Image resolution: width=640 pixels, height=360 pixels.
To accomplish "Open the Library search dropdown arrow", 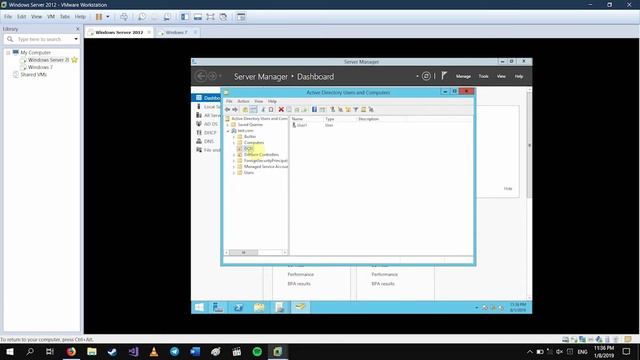I will pyautogui.click(x=76, y=39).
